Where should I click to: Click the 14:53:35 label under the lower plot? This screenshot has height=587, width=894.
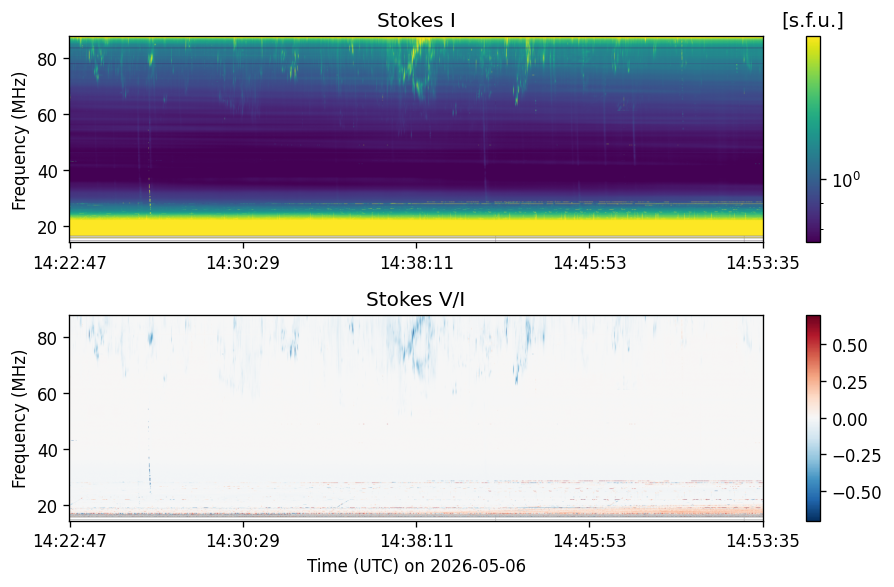[x=763, y=540]
